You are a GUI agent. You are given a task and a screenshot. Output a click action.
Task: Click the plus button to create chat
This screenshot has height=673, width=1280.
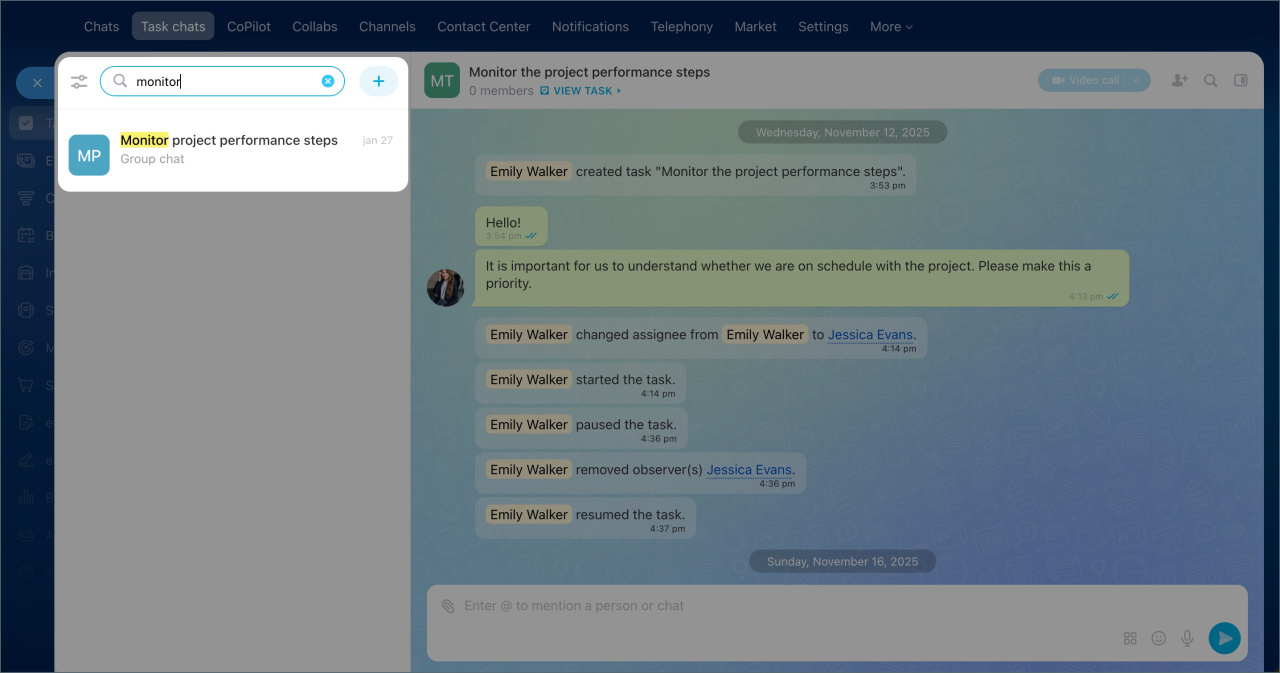point(378,81)
